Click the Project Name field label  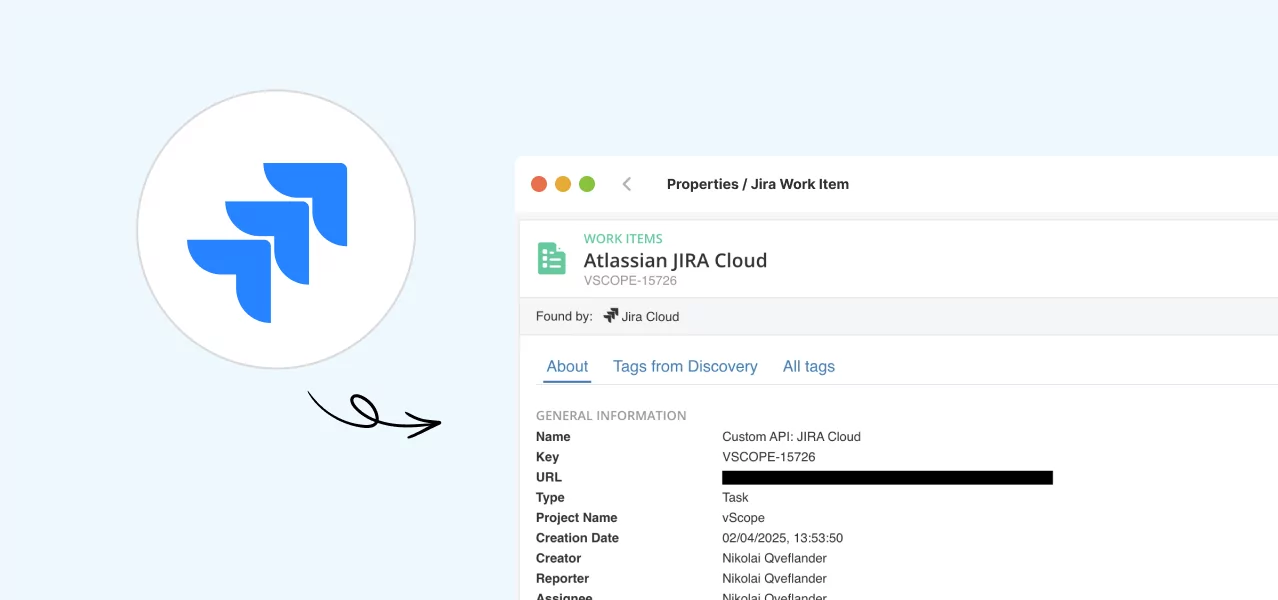click(x=576, y=518)
